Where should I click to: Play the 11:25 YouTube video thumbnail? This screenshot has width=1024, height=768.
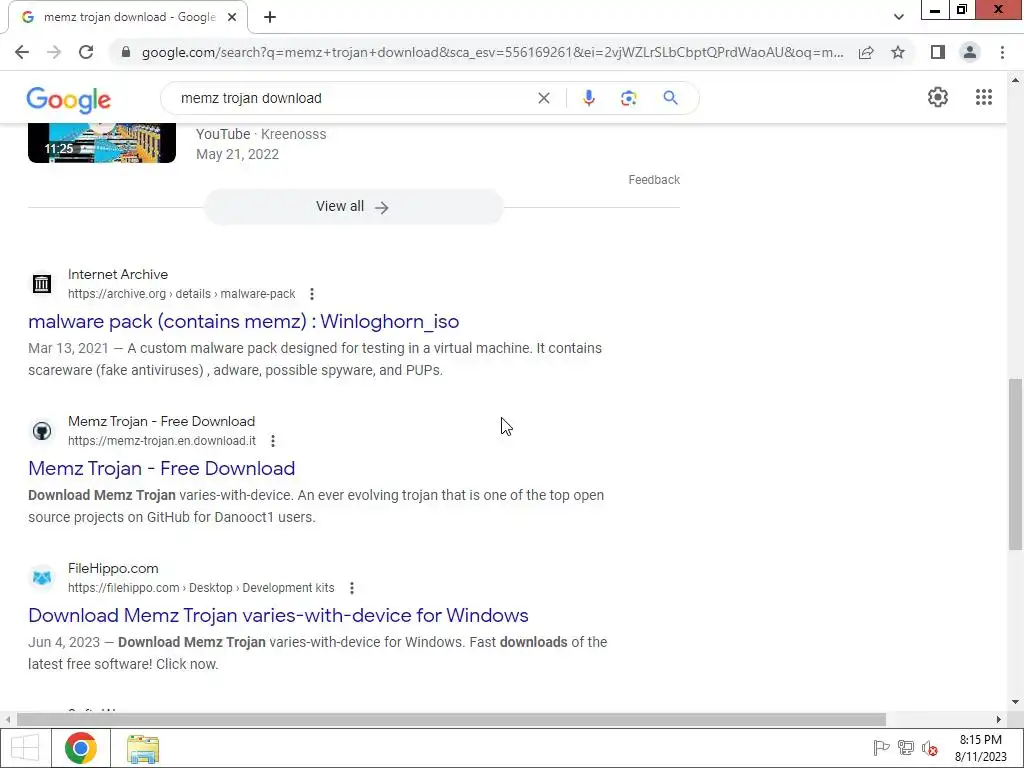102,142
